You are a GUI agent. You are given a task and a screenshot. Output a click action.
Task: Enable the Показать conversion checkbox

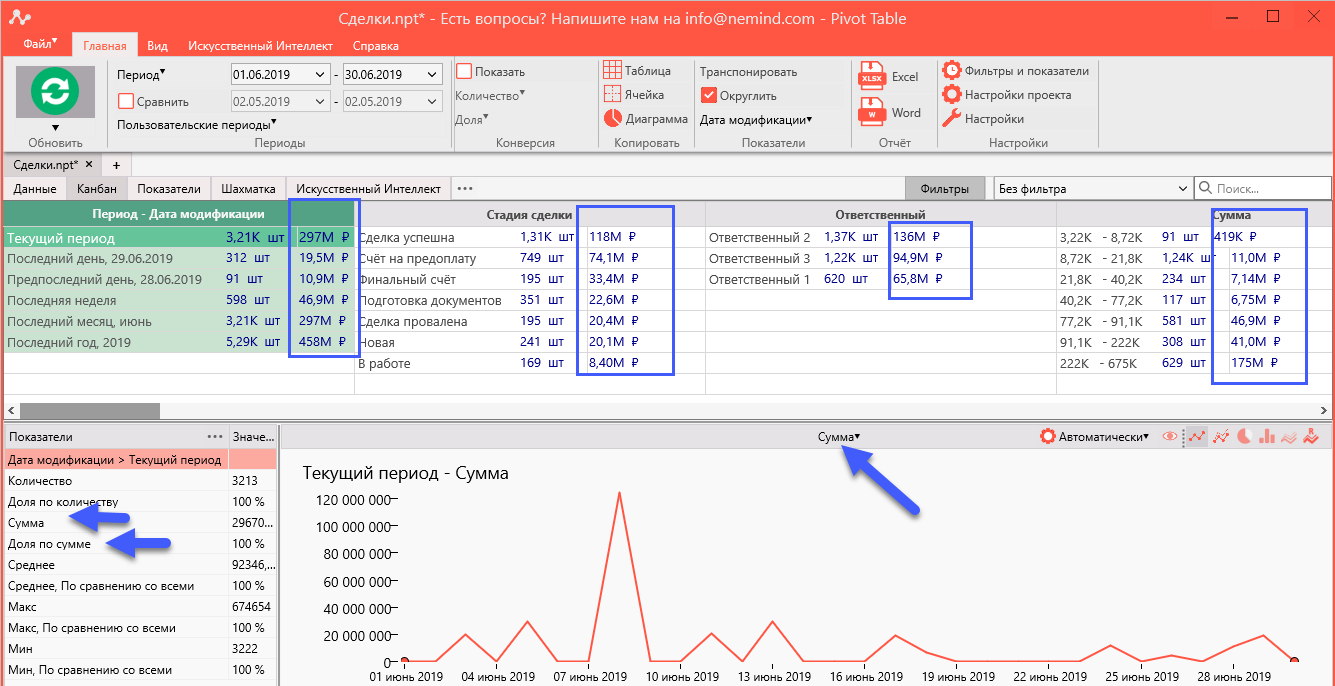pyautogui.click(x=464, y=71)
